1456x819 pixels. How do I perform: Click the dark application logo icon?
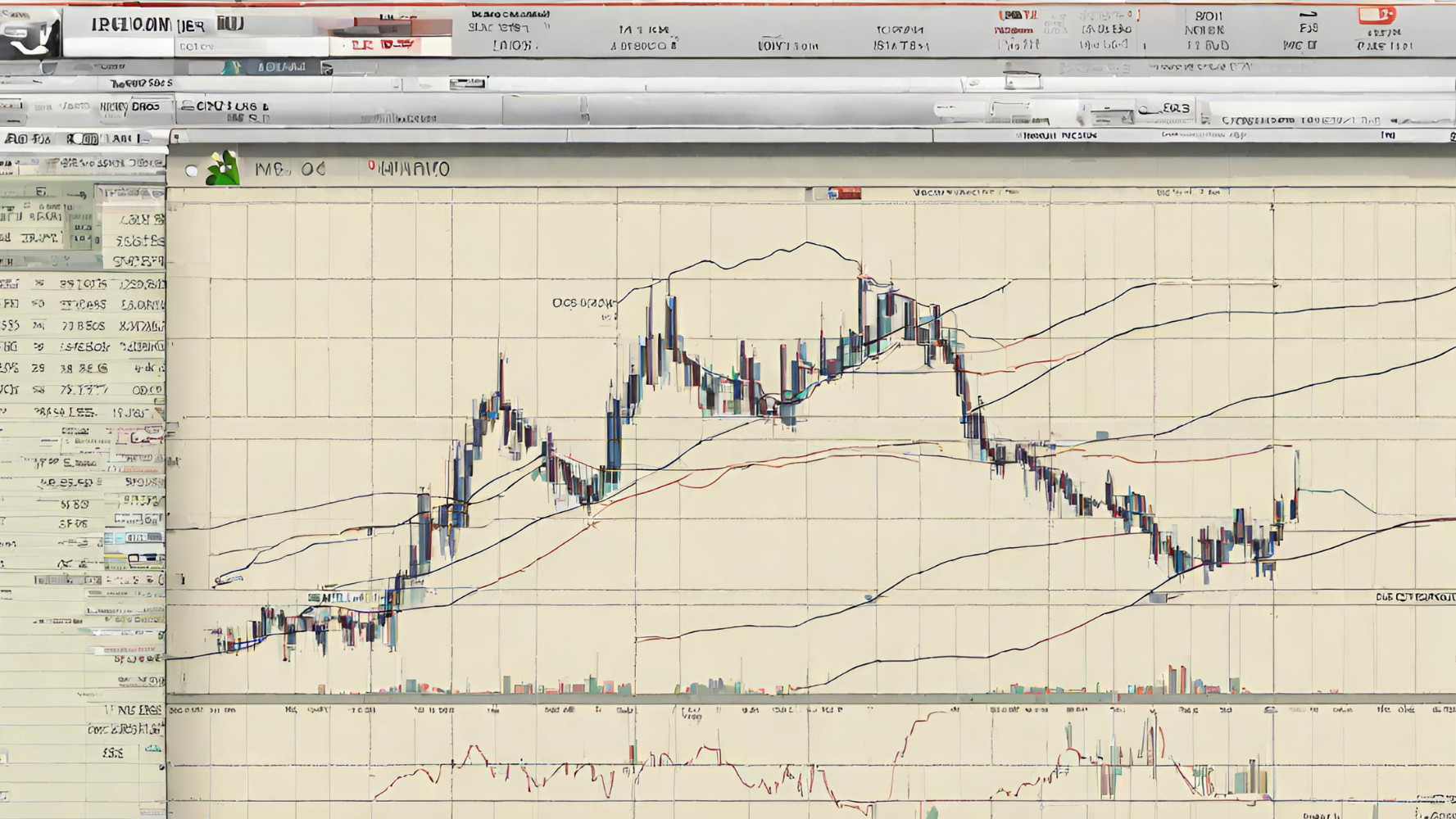point(30,34)
